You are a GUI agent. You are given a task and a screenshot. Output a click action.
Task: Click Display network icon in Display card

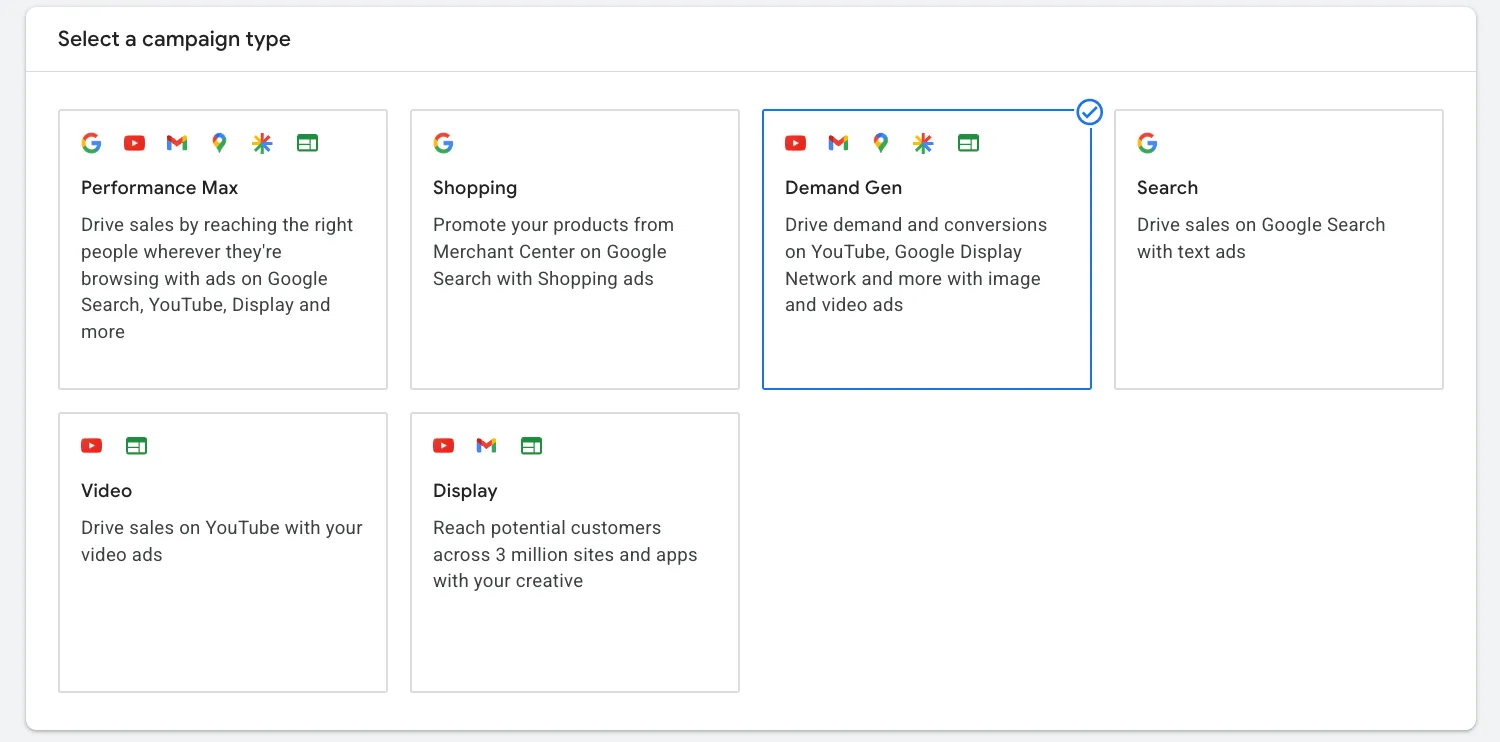(x=531, y=446)
